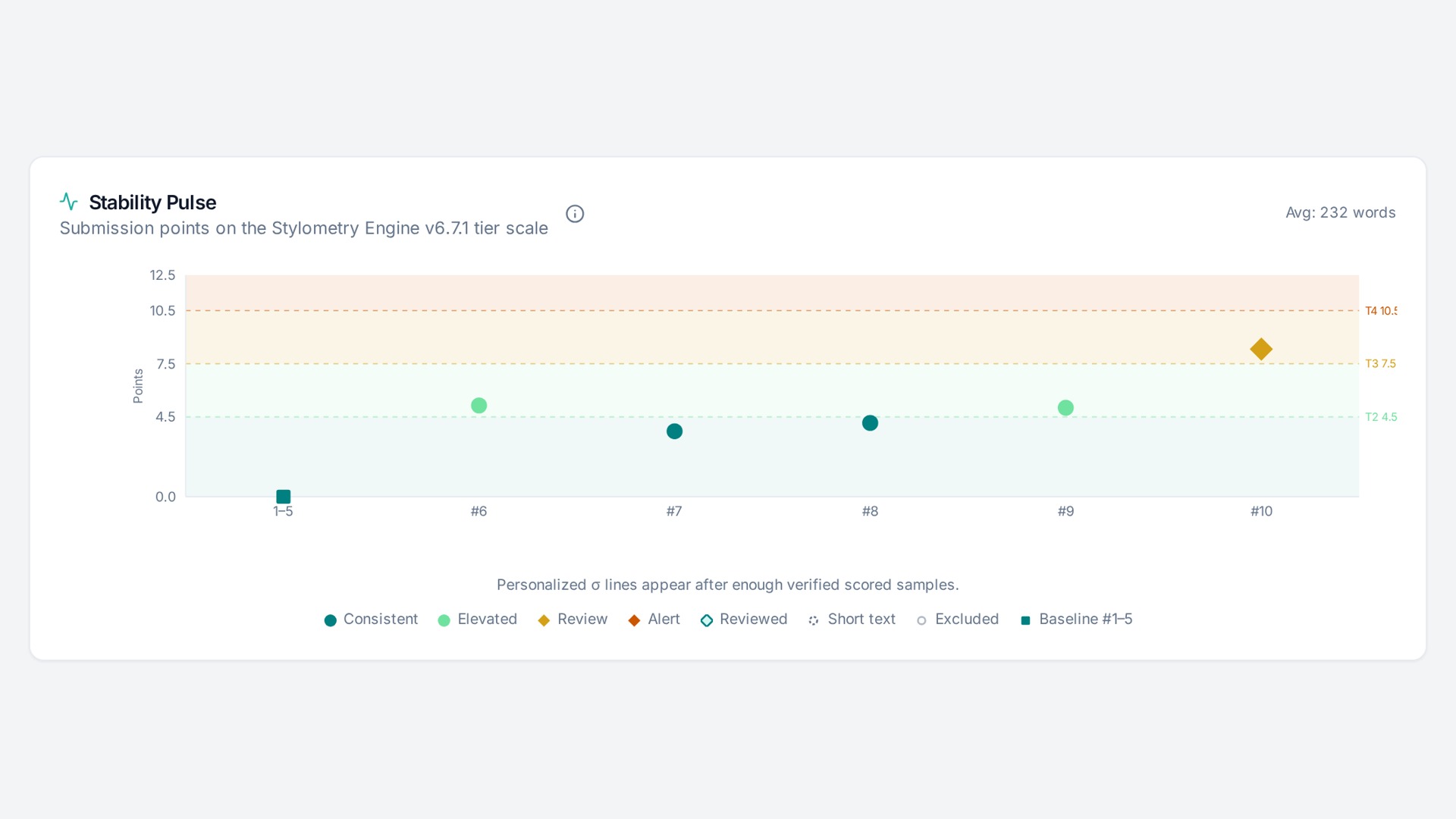
Task: Toggle the Consistent legend entry
Action: pos(371,620)
